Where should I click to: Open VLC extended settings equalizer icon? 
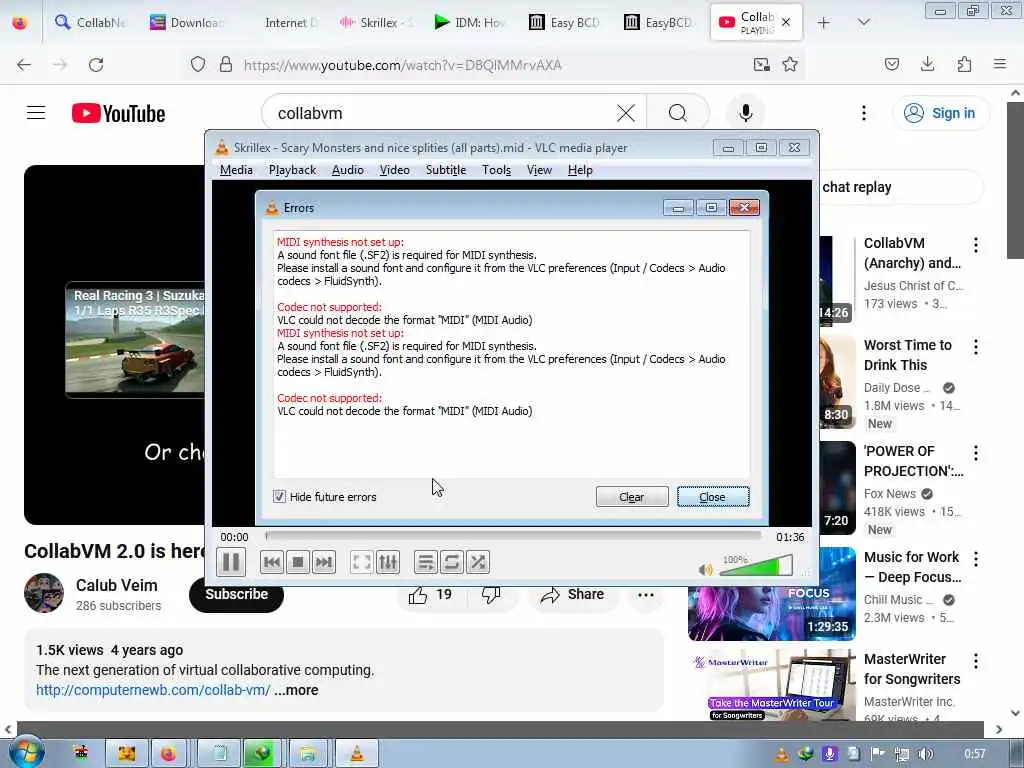387,562
